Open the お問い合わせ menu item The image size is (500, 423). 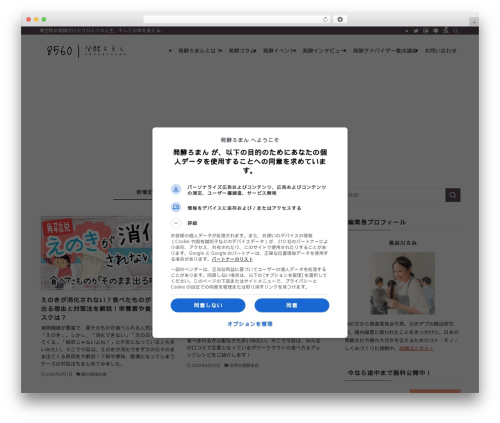(x=440, y=51)
